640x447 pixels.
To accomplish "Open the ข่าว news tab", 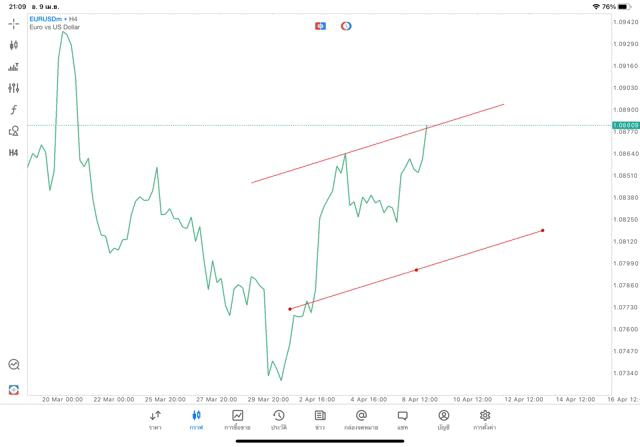I will pos(320,420).
